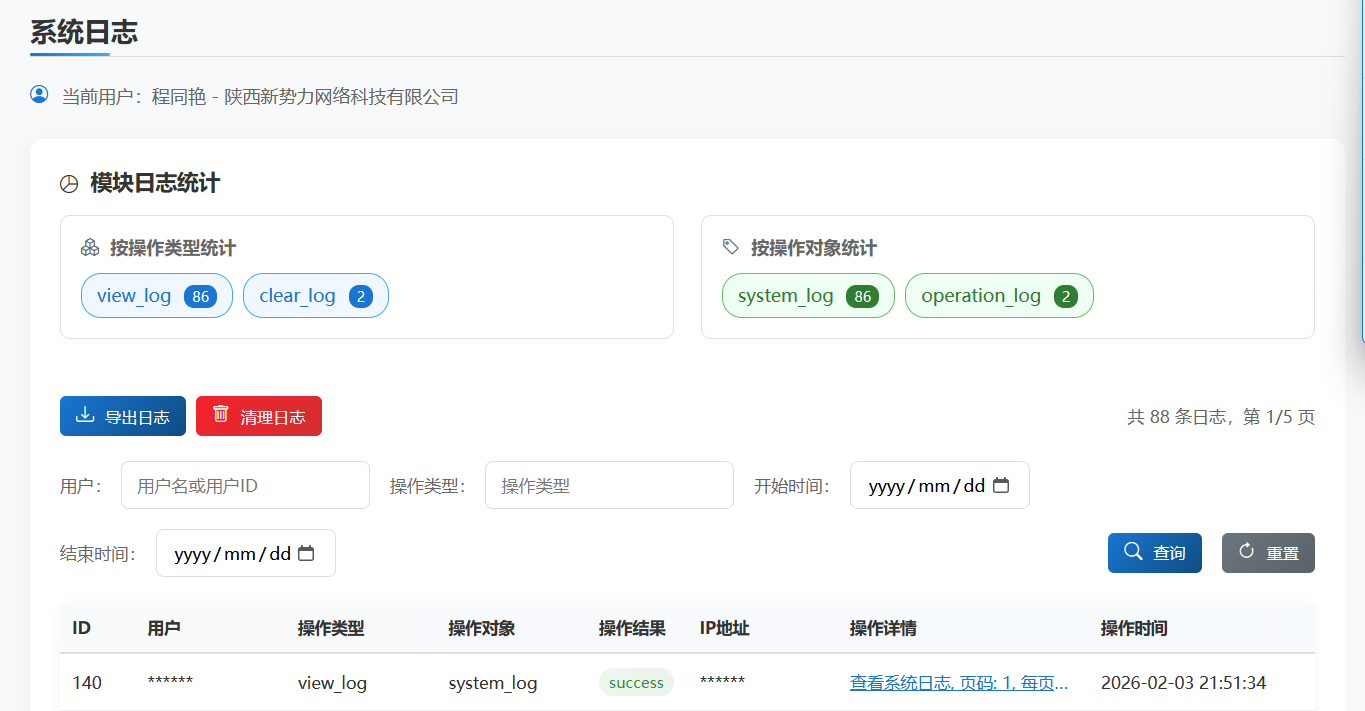Screen dimensions: 1365x711
Task: Click the cubes icon beside 按操作类型统计
Action: [90, 248]
